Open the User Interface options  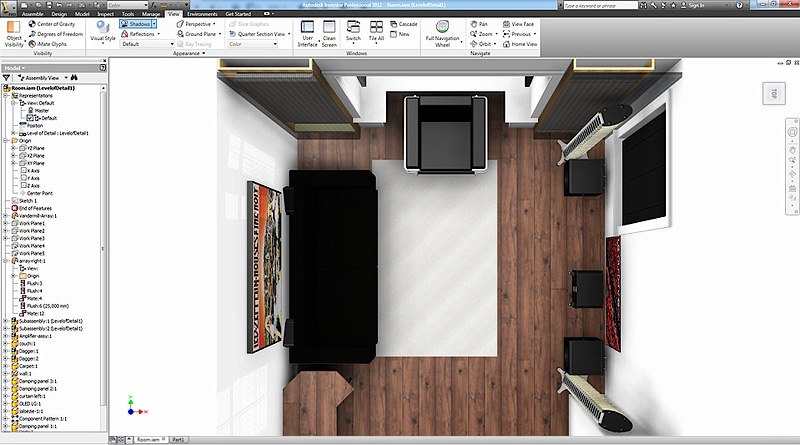[307, 31]
